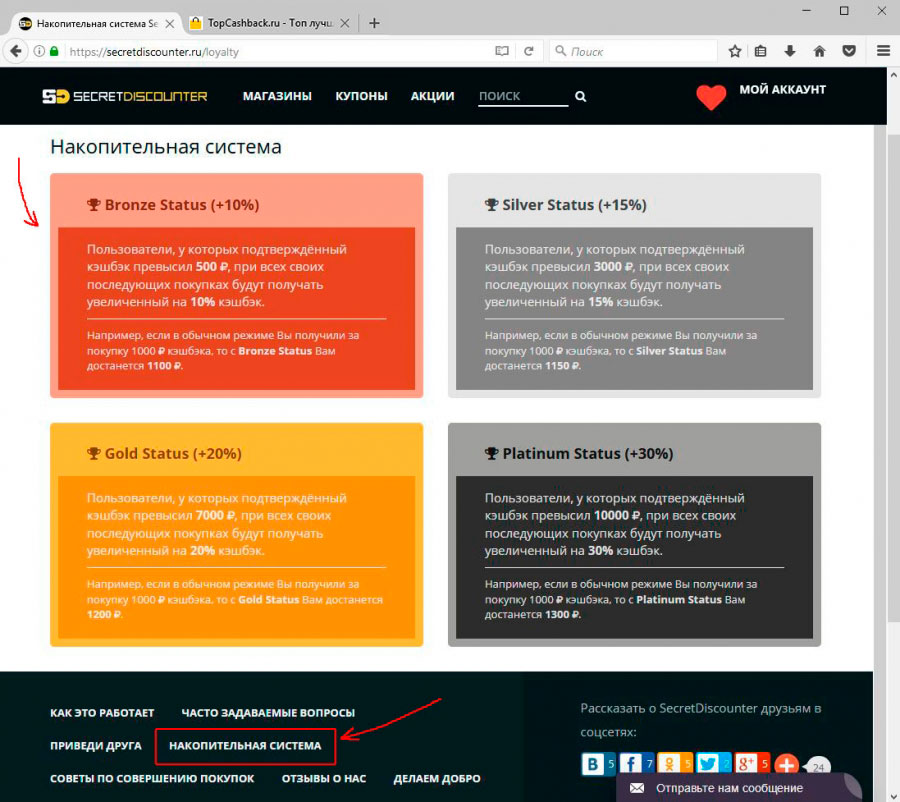
Task: Open a new tab with plus button
Action: tap(374, 23)
